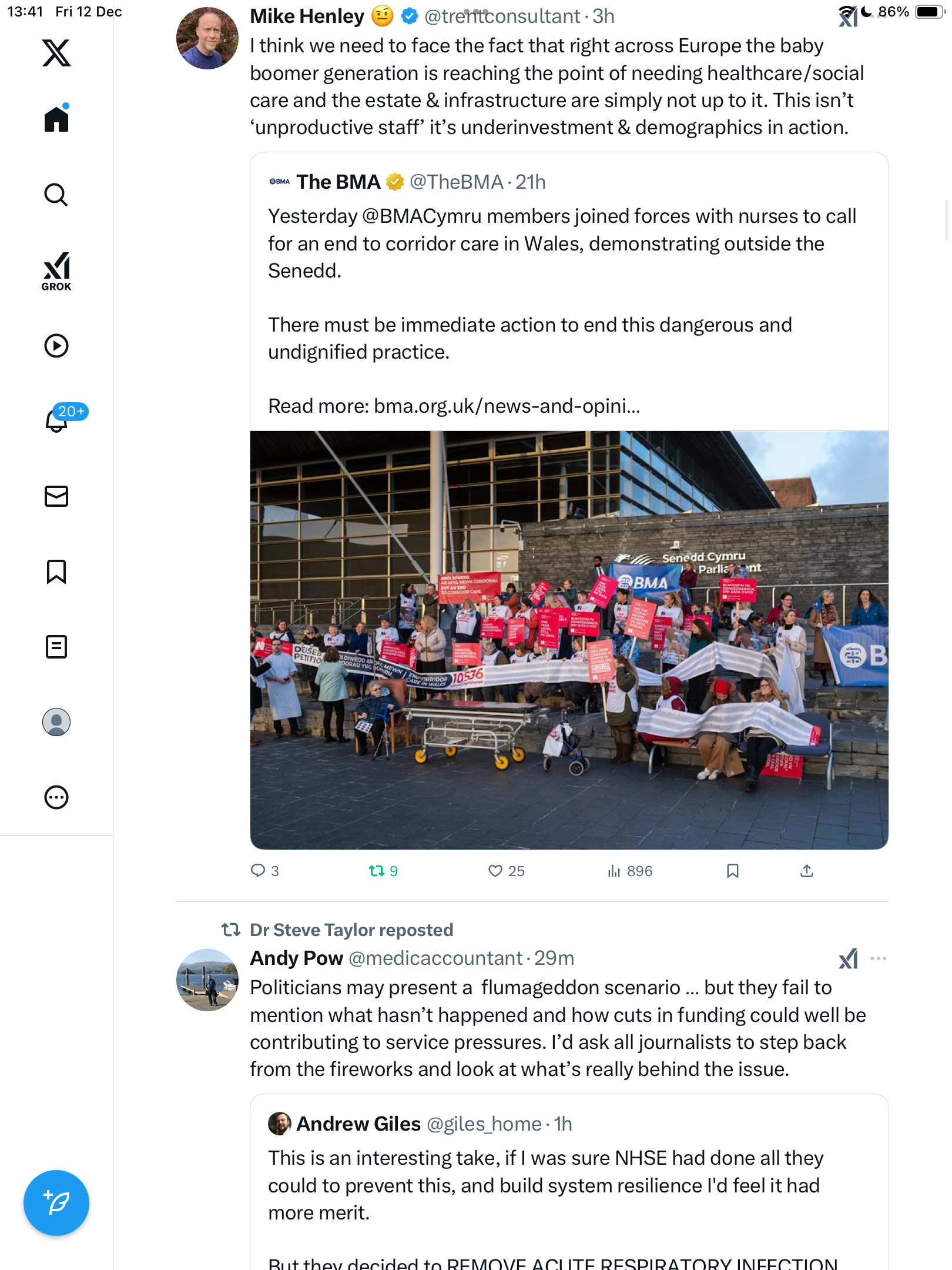Share Mike Henley's post
Screen dimensions: 952x1270
[x=807, y=871]
